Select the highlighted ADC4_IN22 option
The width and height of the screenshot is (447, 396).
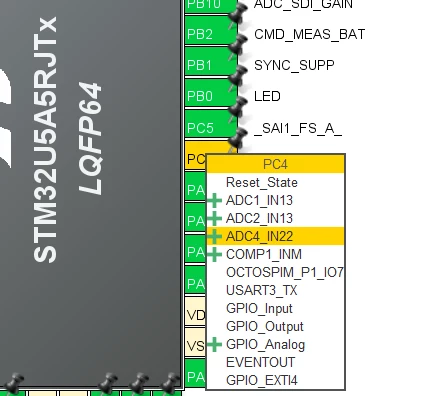pyautogui.click(x=275, y=236)
